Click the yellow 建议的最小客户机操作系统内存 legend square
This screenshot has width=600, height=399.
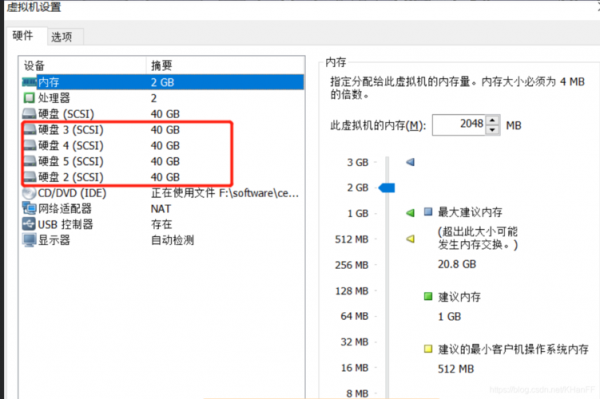pos(428,349)
